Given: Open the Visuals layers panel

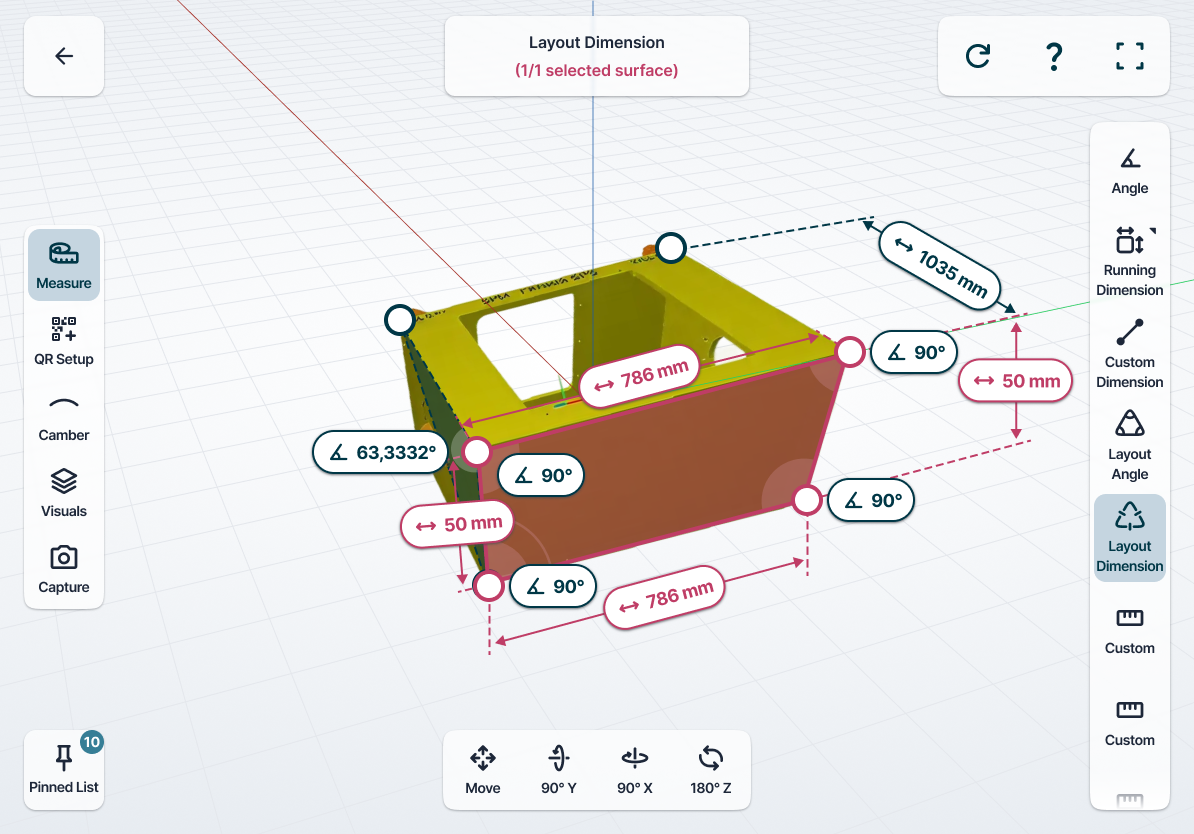Looking at the screenshot, I should (64, 493).
